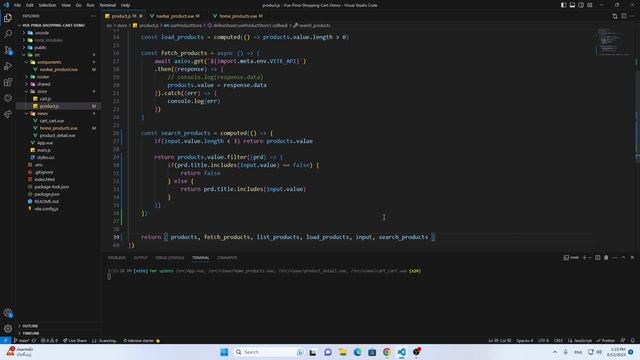The image size is (640, 360).
Task: Switch to PROBLEMS panel tab
Action: pyautogui.click(x=117, y=258)
